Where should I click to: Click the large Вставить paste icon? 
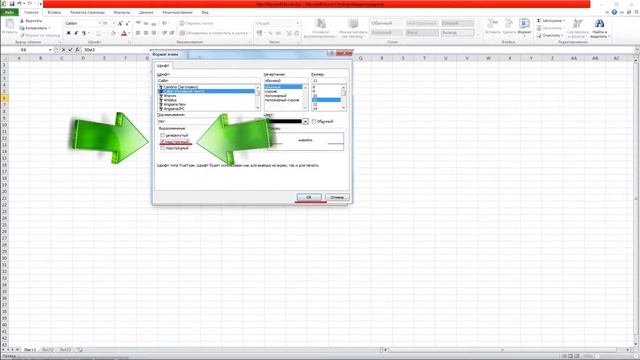click(9, 24)
